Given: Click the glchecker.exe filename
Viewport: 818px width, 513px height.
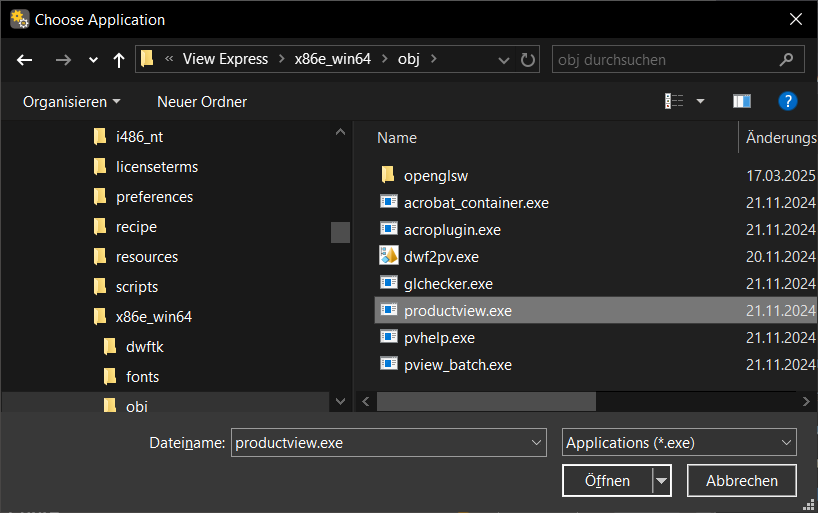Looking at the screenshot, I should [x=448, y=284].
